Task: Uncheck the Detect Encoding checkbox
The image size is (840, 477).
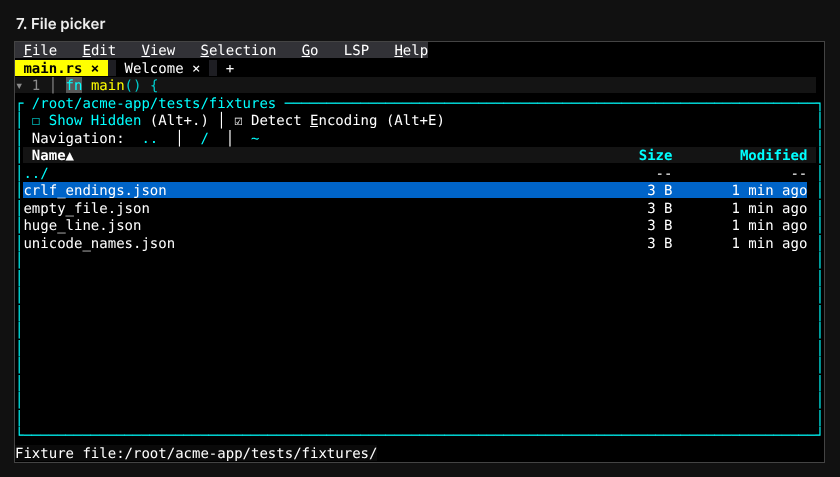Action: coord(238,121)
